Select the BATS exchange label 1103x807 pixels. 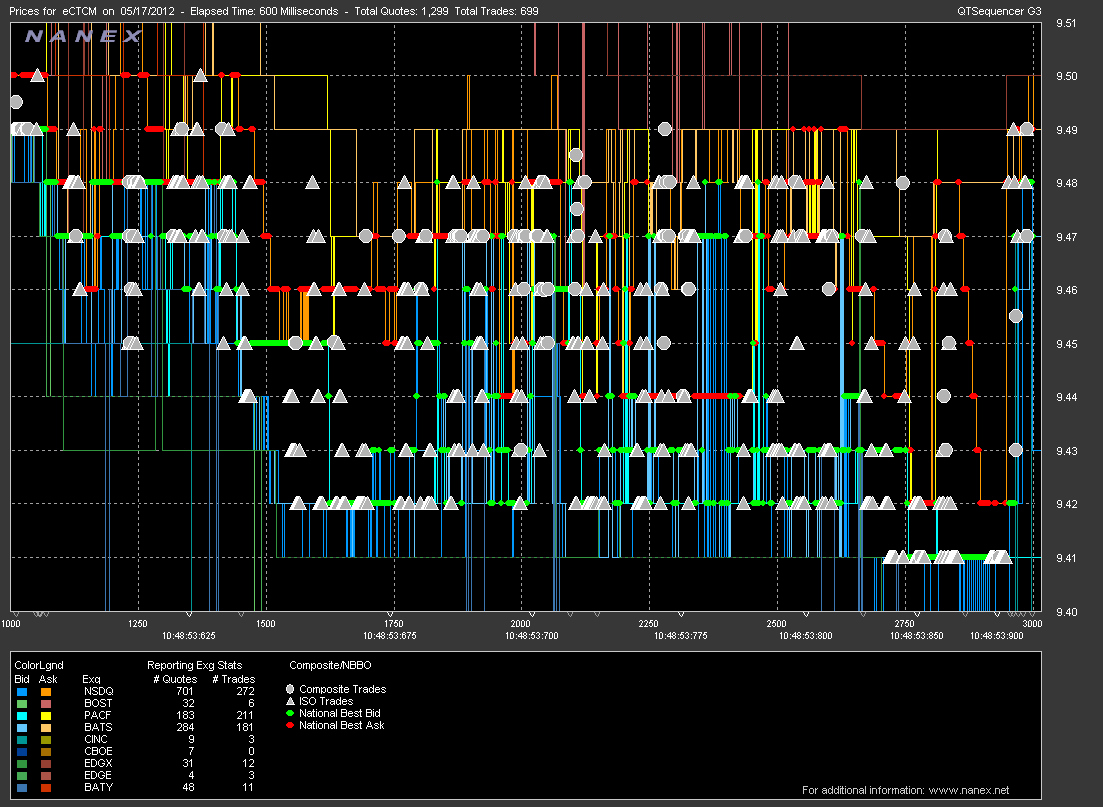(x=98, y=727)
